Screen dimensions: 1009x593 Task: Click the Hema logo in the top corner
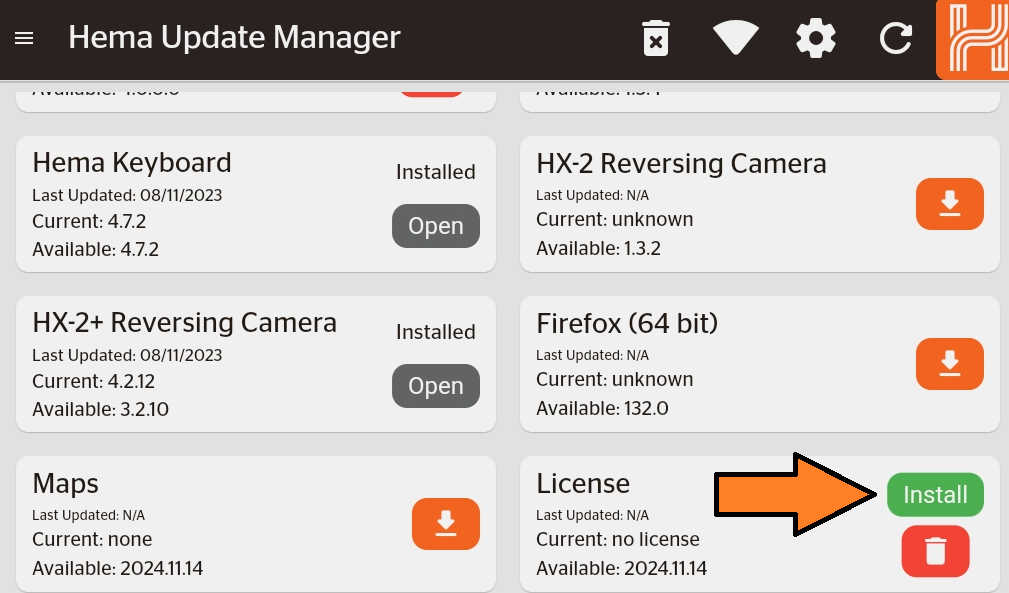coord(972,40)
